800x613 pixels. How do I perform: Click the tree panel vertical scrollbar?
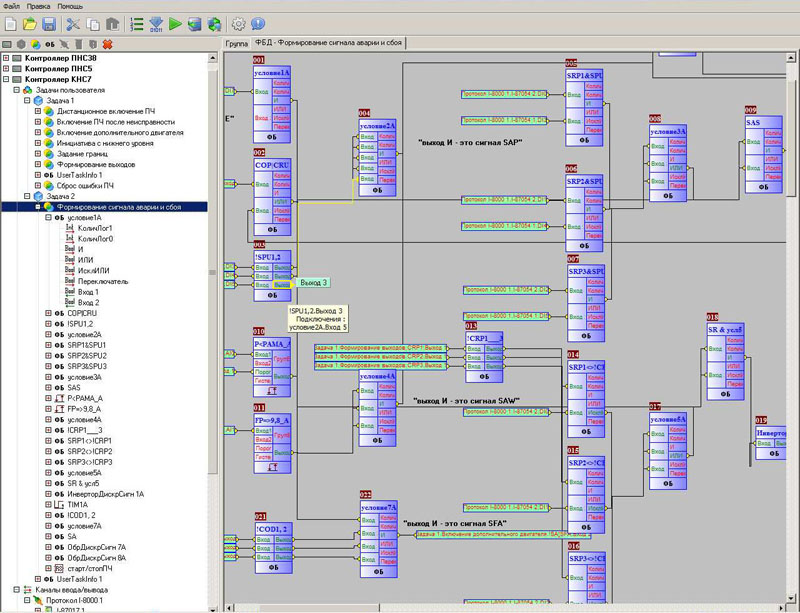tap(212, 272)
